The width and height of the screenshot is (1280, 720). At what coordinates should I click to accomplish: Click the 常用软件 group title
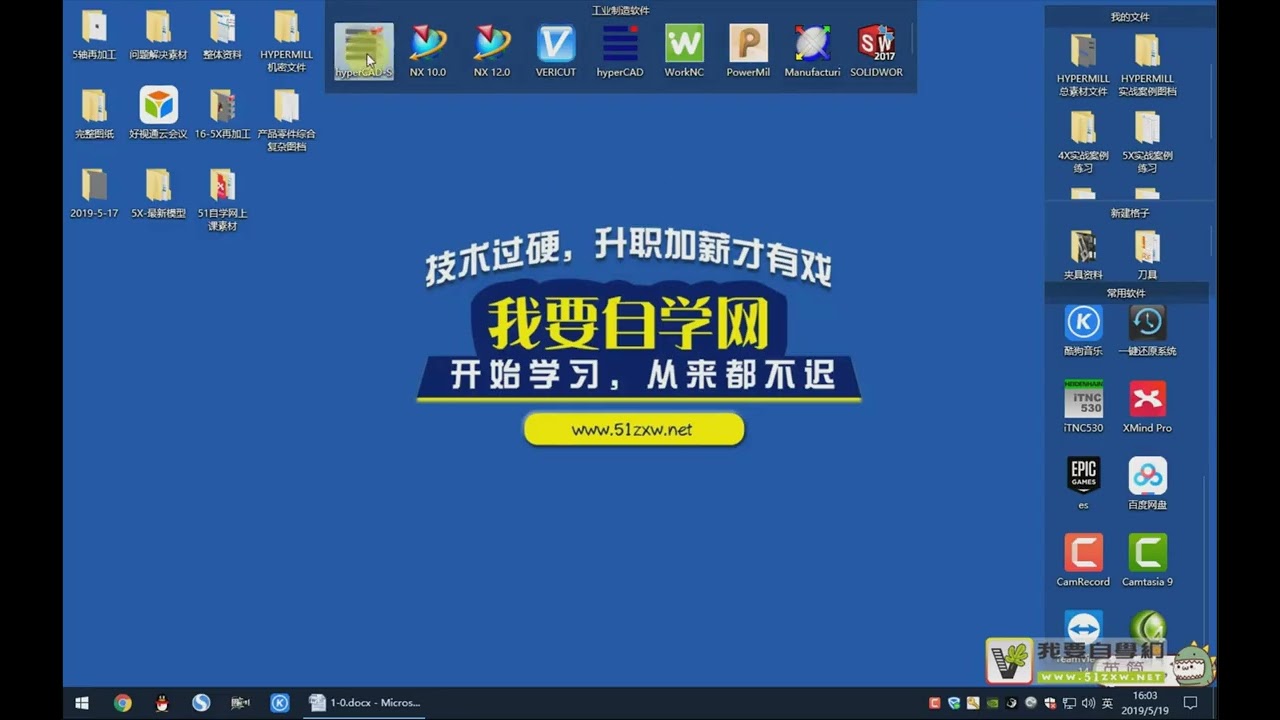point(1126,293)
